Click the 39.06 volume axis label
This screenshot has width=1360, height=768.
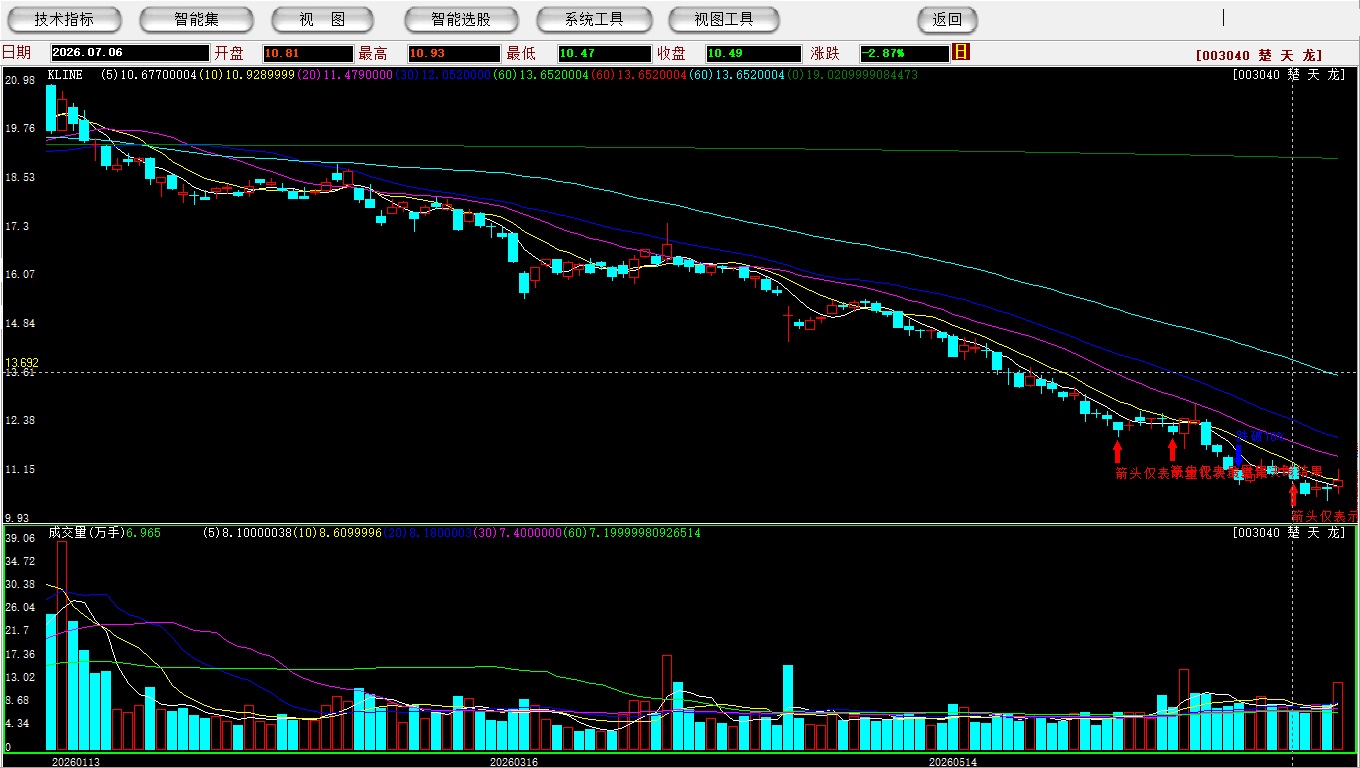(x=20, y=538)
